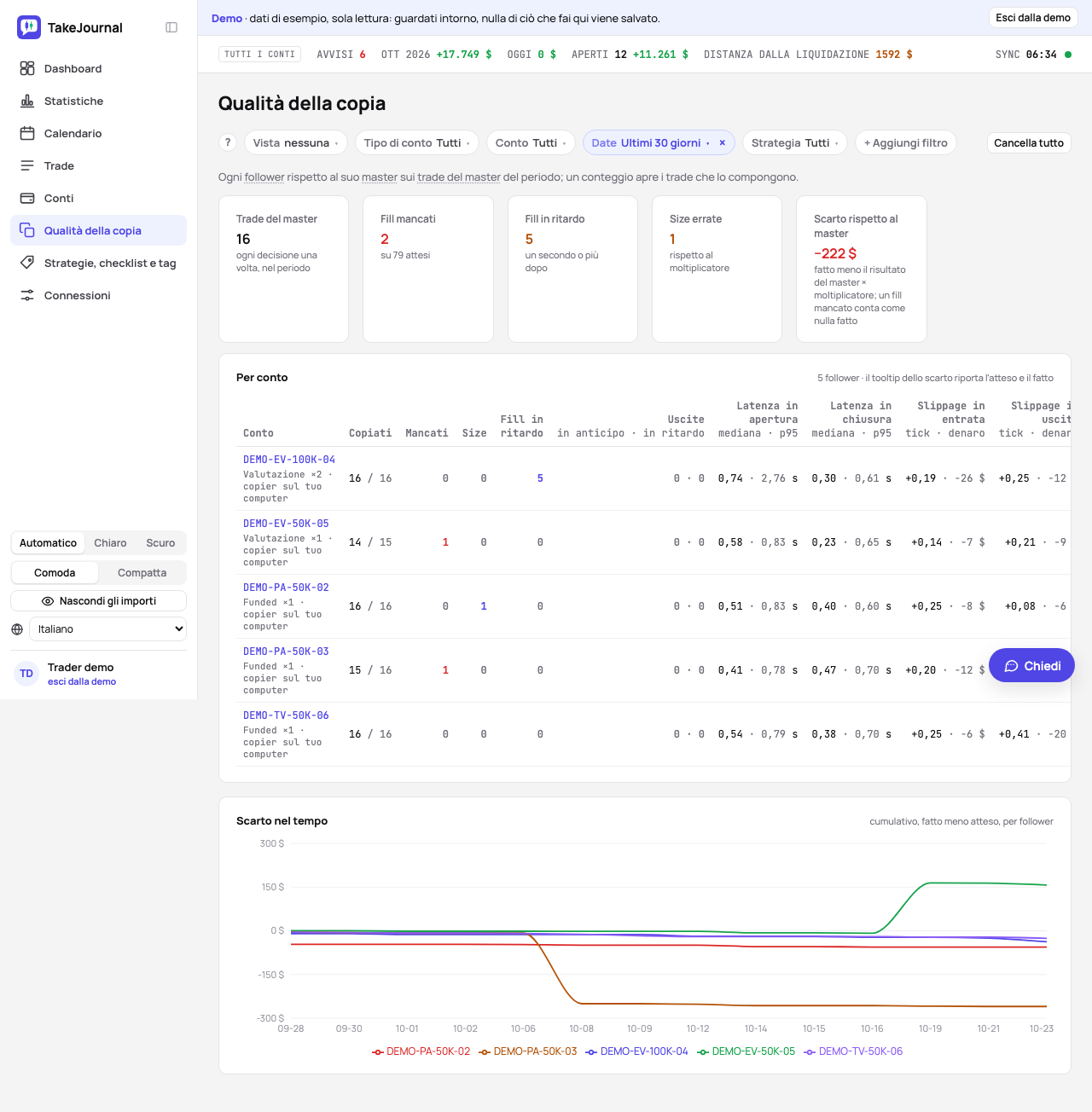Click the esci dalla demo link under Trader demo
The image size is (1092, 1112).
tap(82, 681)
